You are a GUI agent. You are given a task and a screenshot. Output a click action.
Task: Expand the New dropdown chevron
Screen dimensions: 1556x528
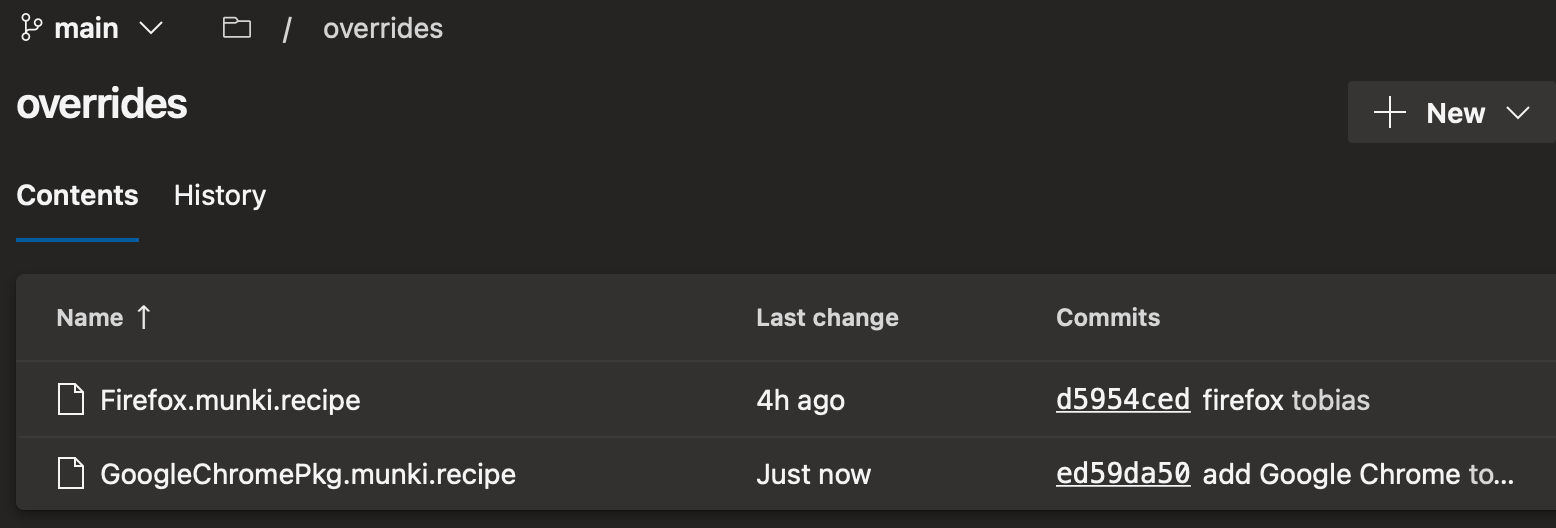point(1517,113)
